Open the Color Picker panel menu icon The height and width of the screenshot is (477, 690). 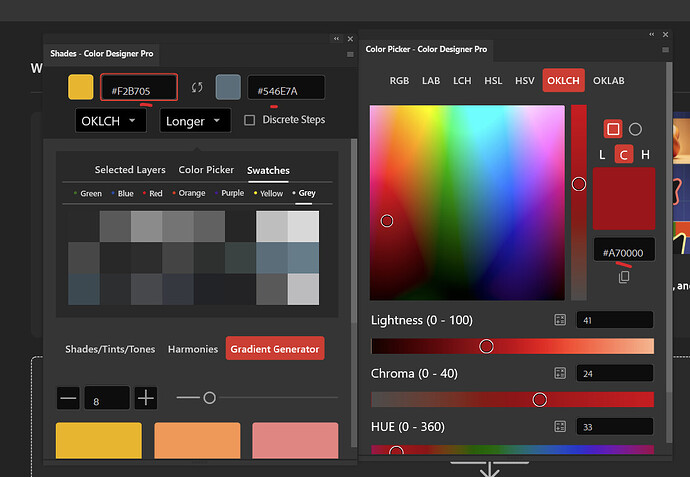pyautogui.click(x=665, y=50)
